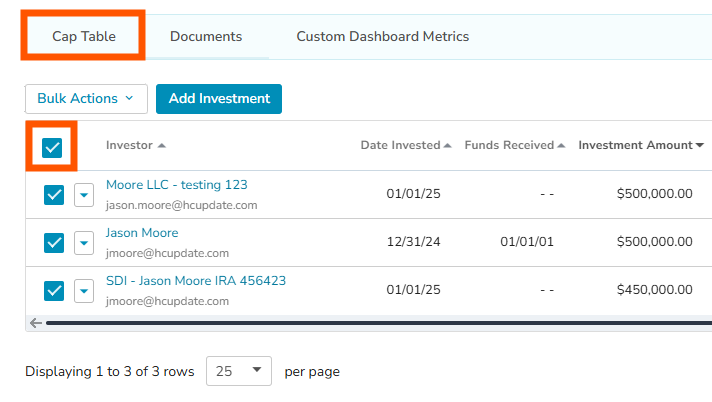The image size is (712, 402).
Task: Open Bulk Actions dropdown
Action: pyautogui.click(x=86, y=99)
